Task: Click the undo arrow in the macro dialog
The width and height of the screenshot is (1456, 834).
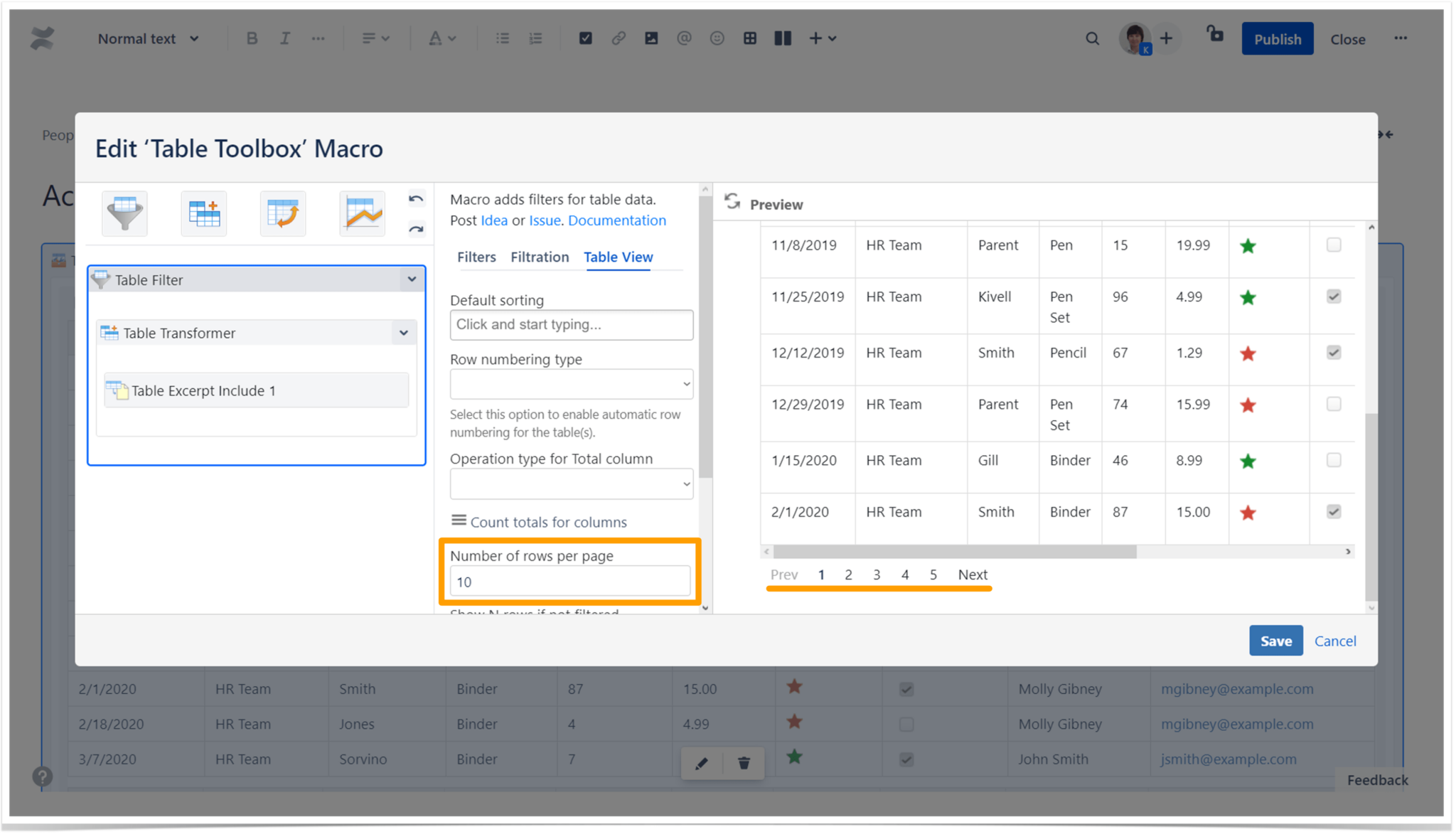Action: coord(416,199)
